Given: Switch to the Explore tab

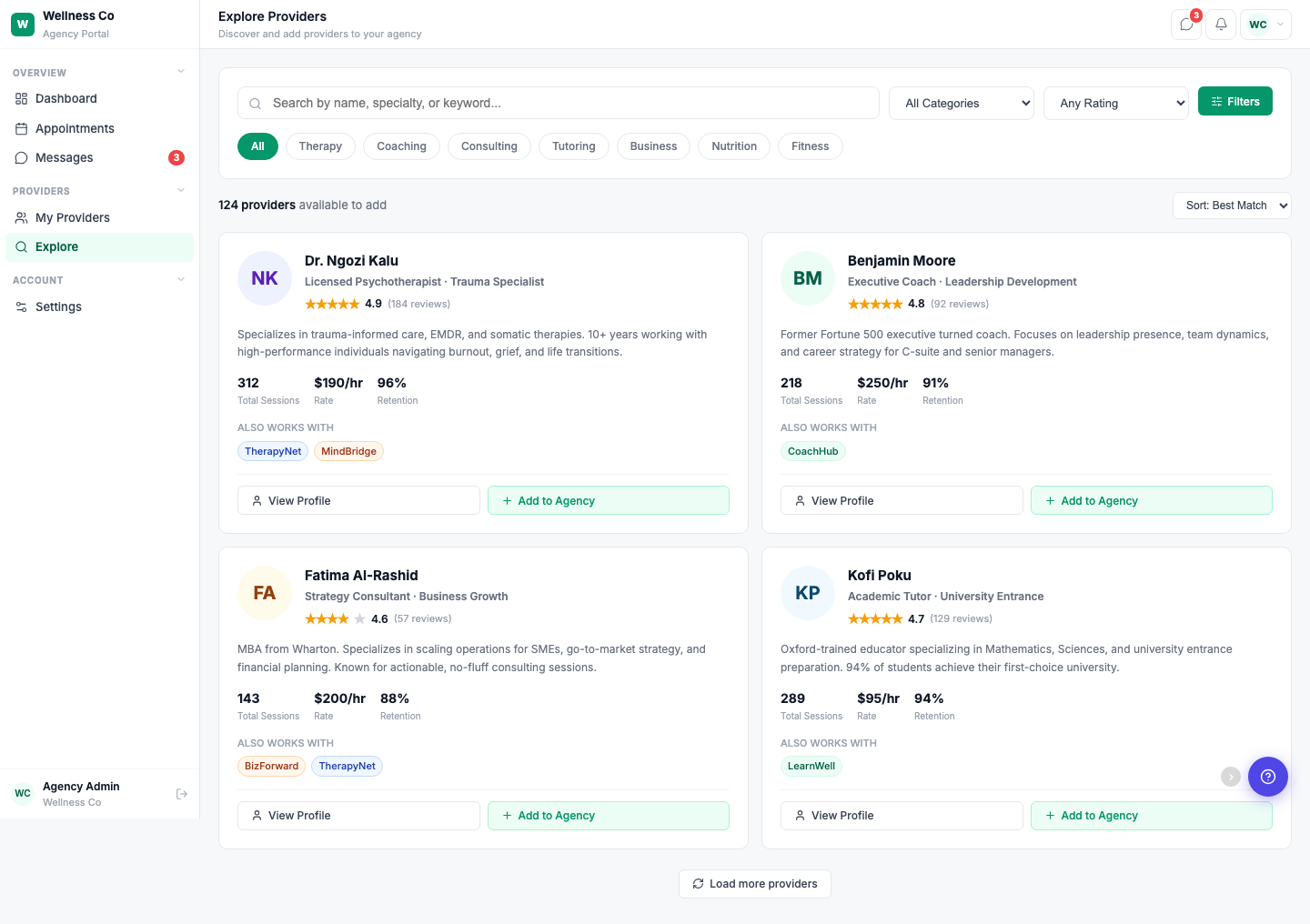Looking at the screenshot, I should coord(56,246).
